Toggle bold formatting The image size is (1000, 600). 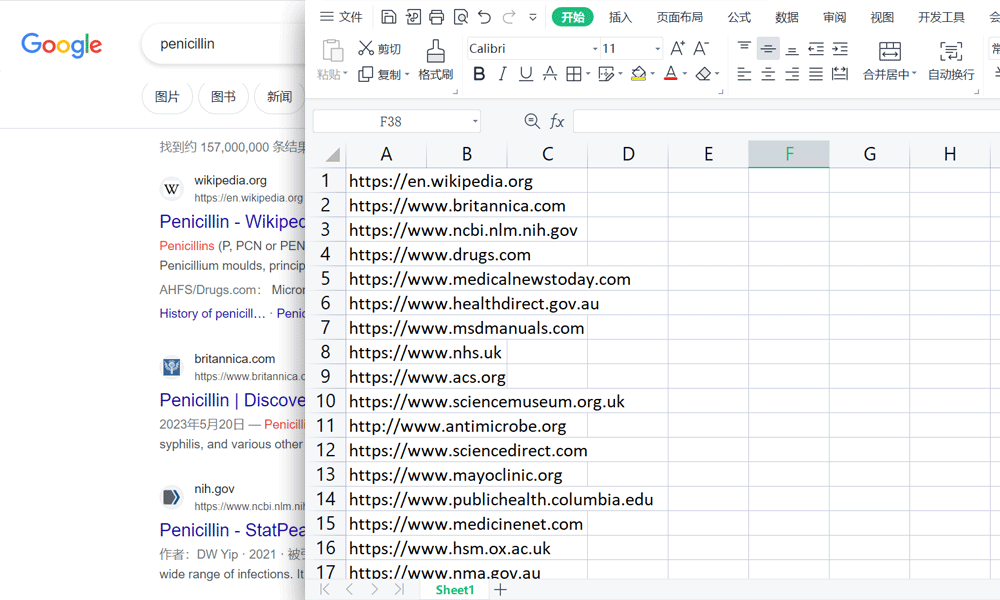479,74
